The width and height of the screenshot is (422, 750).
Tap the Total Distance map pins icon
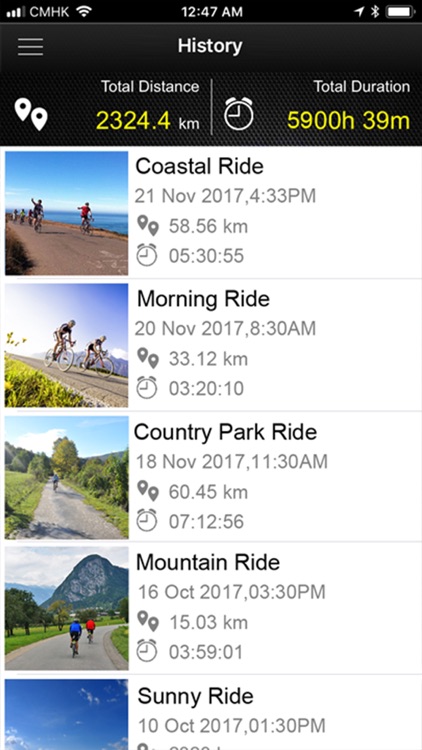pos(31,114)
